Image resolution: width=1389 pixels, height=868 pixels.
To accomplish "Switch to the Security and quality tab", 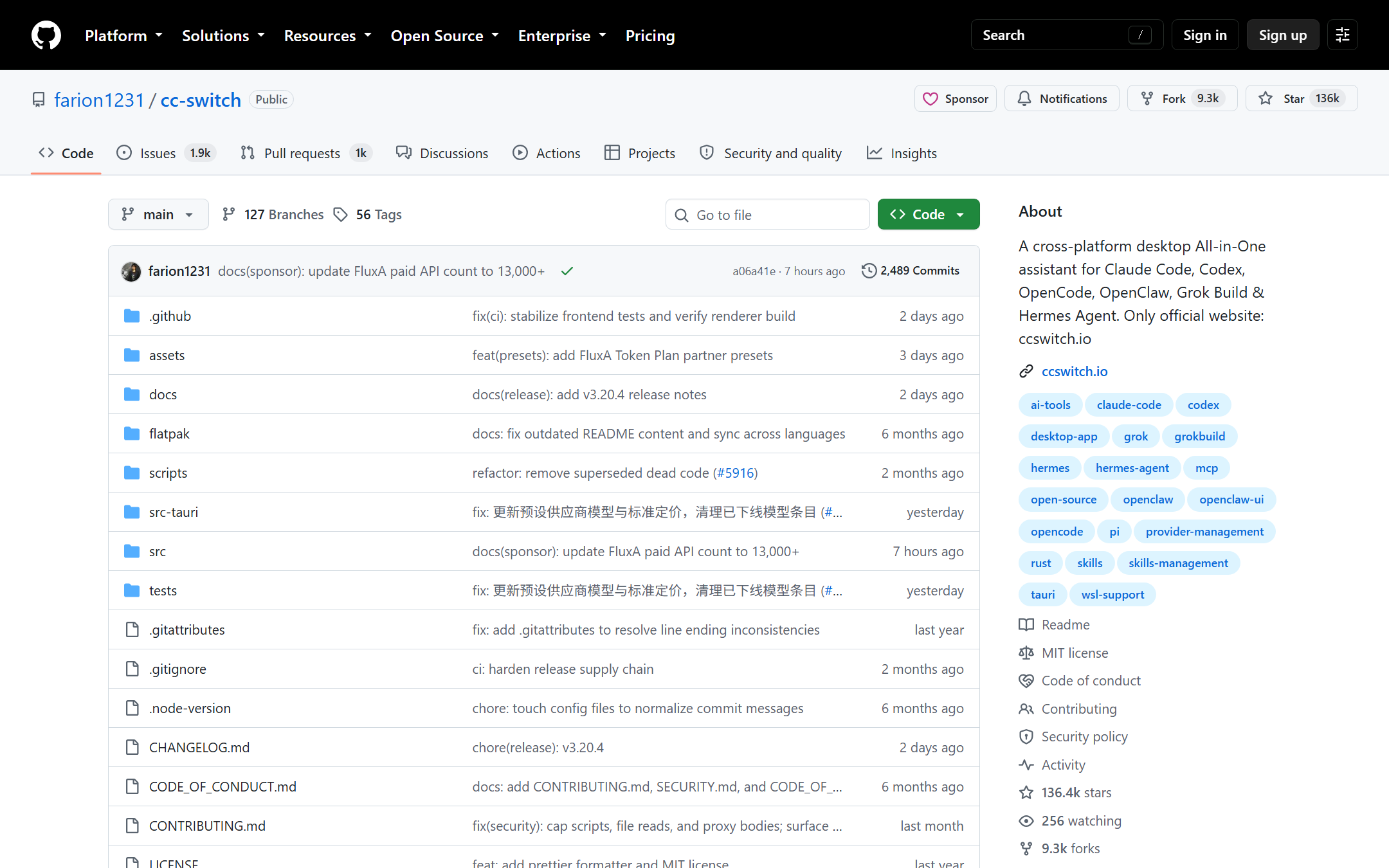I will [x=771, y=153].
